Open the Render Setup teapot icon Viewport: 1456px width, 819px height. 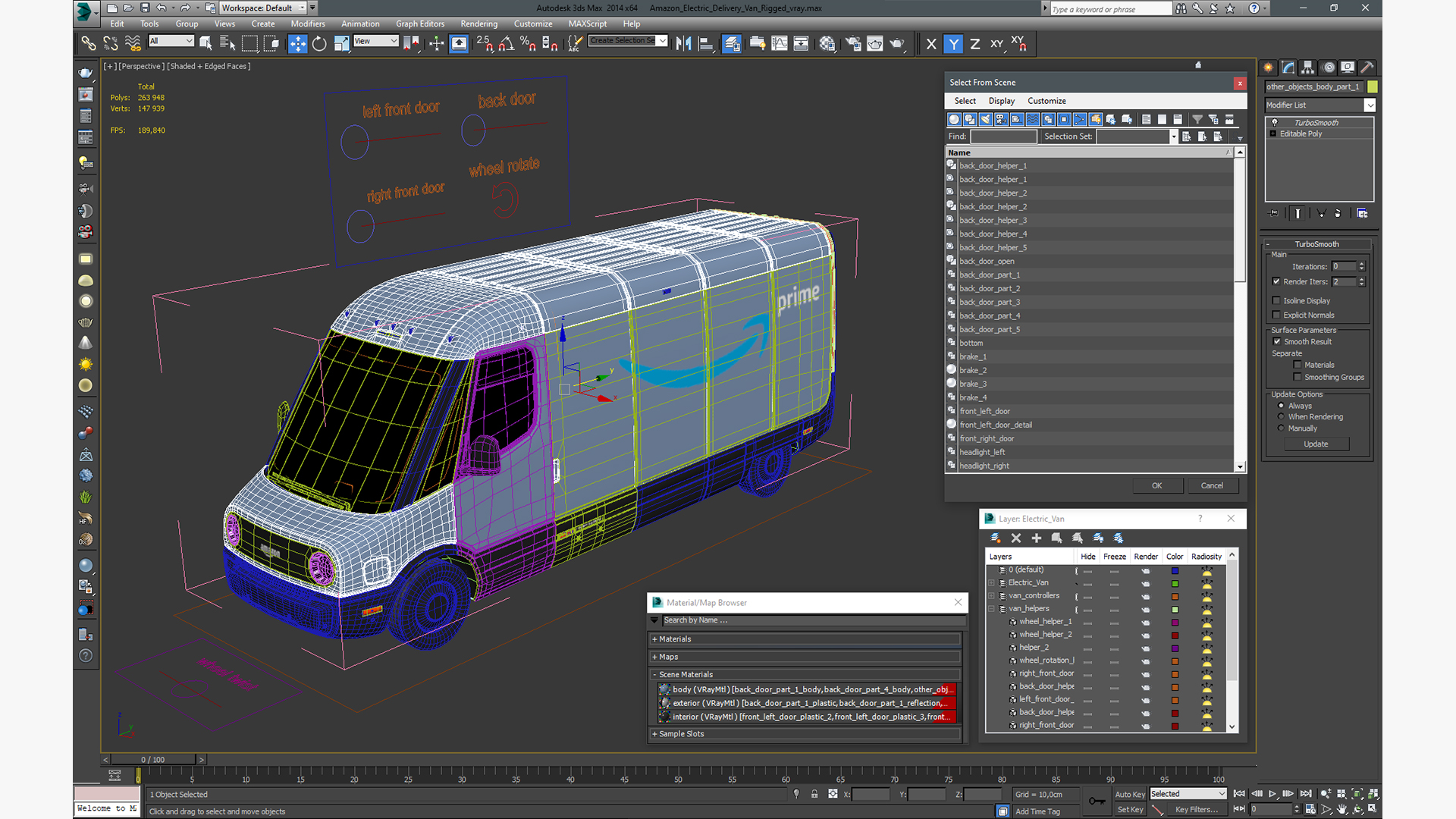coord(853,44)
